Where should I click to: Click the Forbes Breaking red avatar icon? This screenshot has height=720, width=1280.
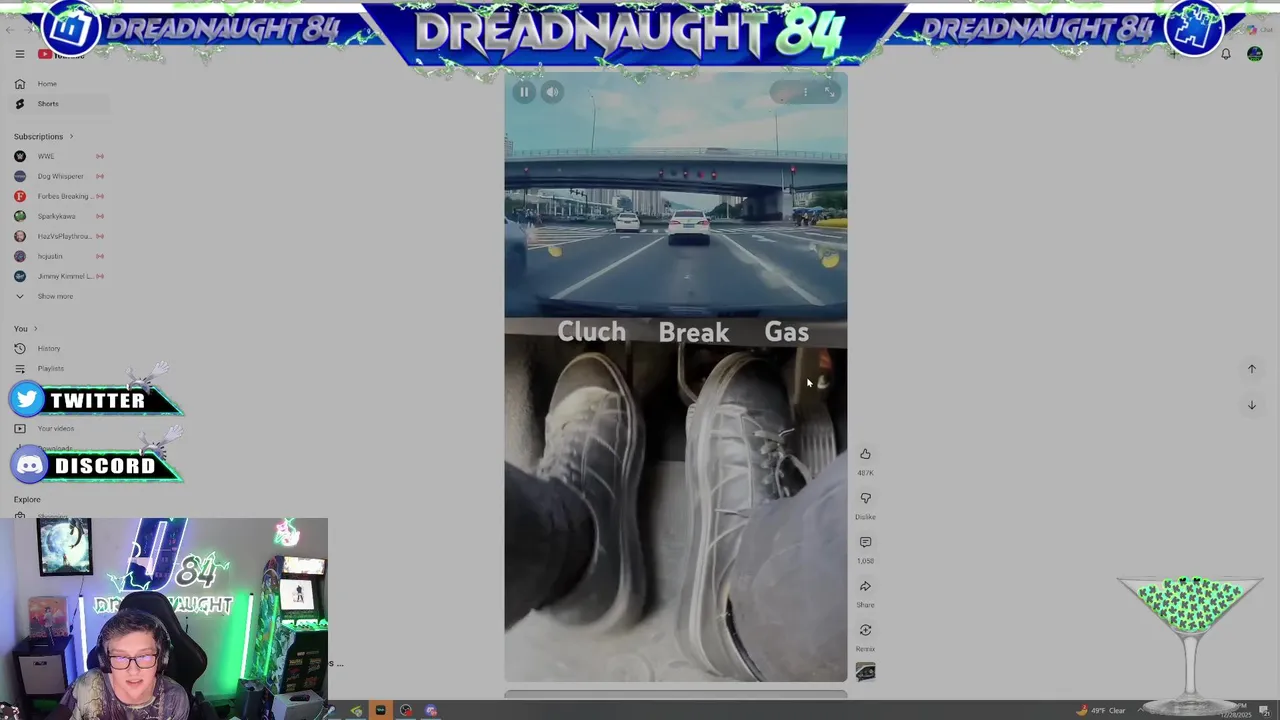click(x=20, y=196)
